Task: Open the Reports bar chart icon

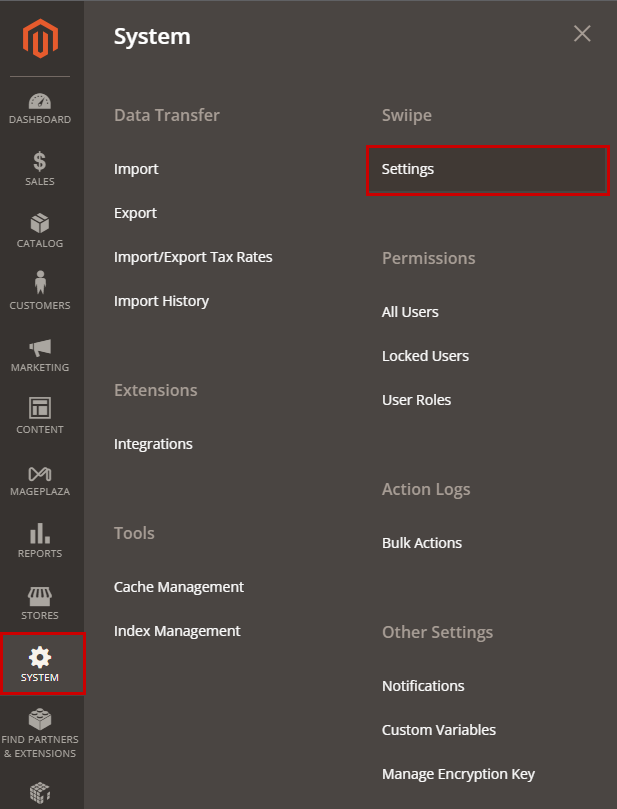Action: pos(40,534)
